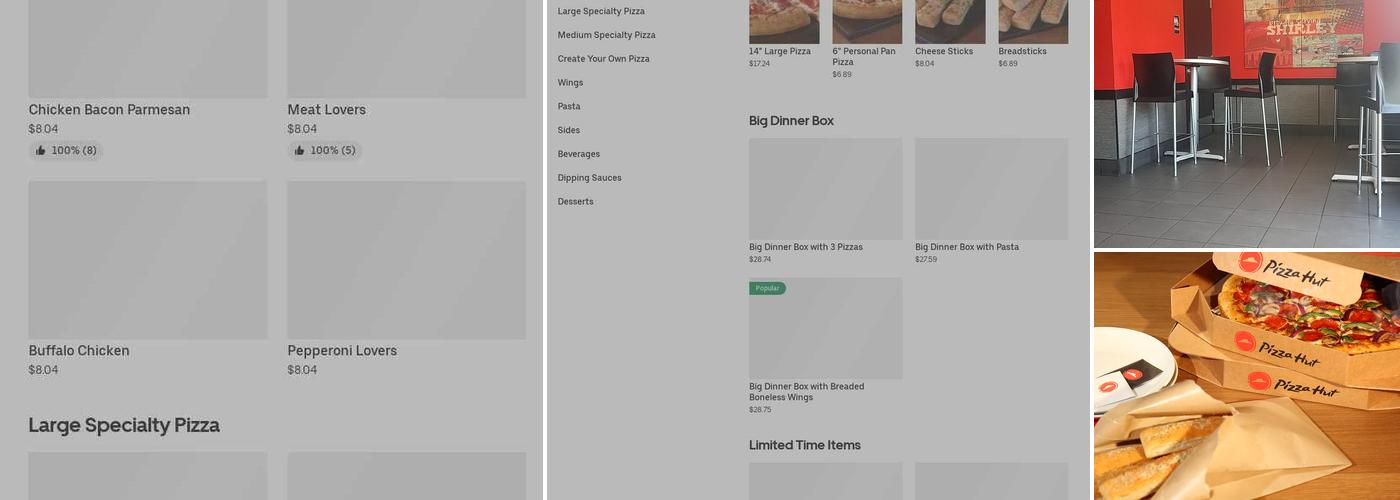Click the Big Dinner Box section heading
Image resolution: width=1400 pixels, height=500 pixels.
point(791,121)
